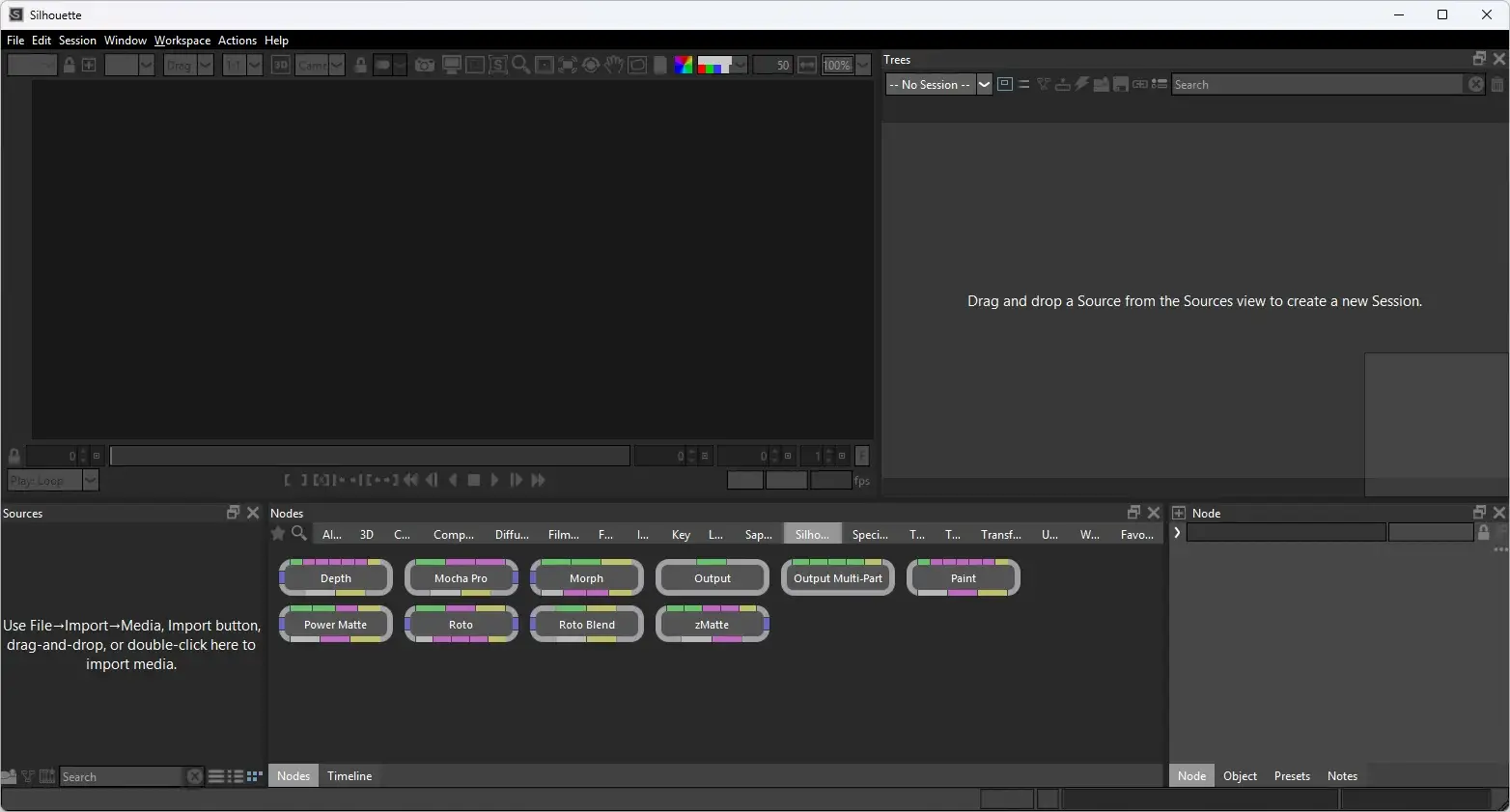Open the Session menu
The image size is (1510, 812).
point(77,41)
